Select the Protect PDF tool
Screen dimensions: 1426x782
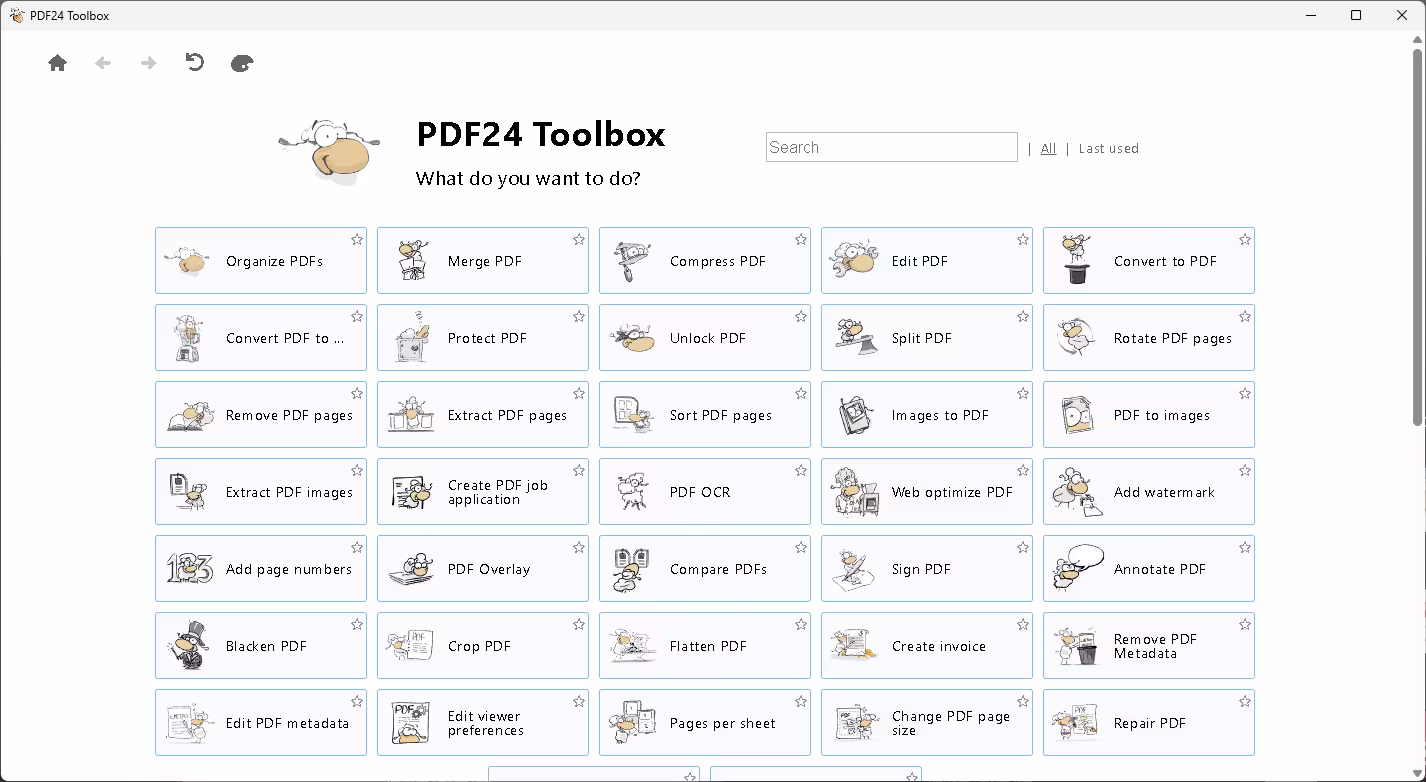click(x=483, y=338)
